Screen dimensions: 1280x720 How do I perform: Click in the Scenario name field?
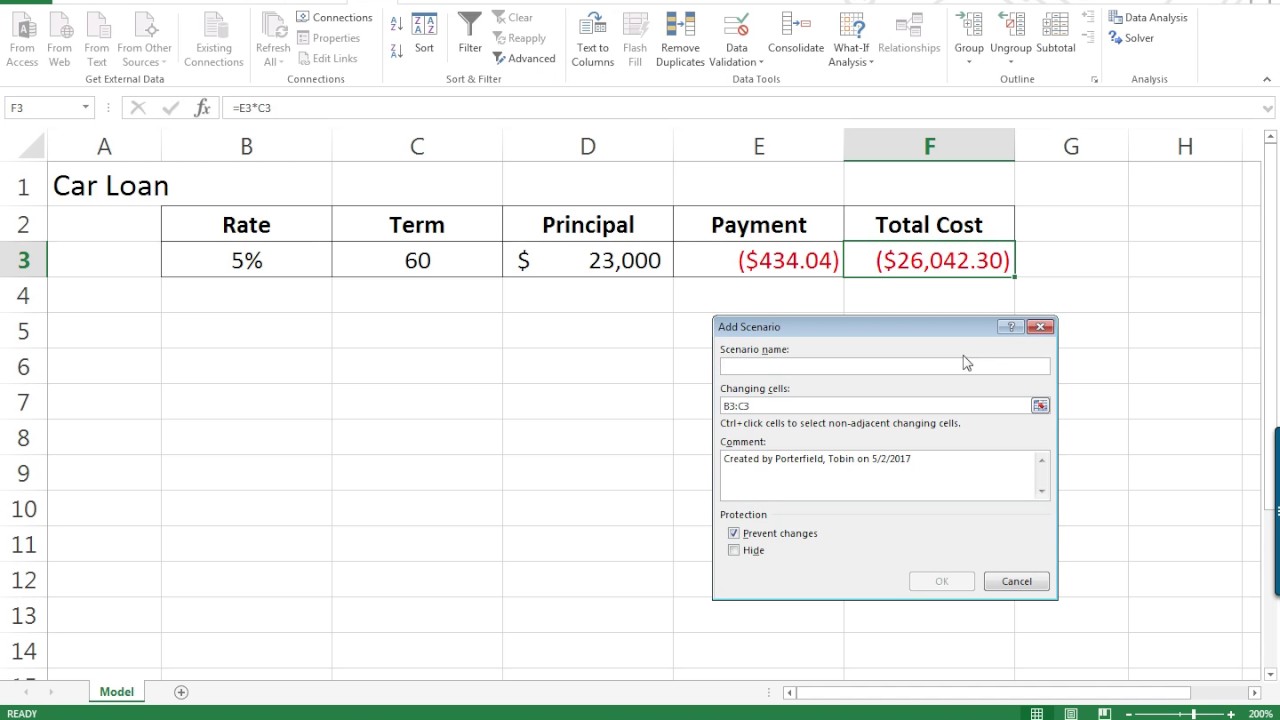885,366
